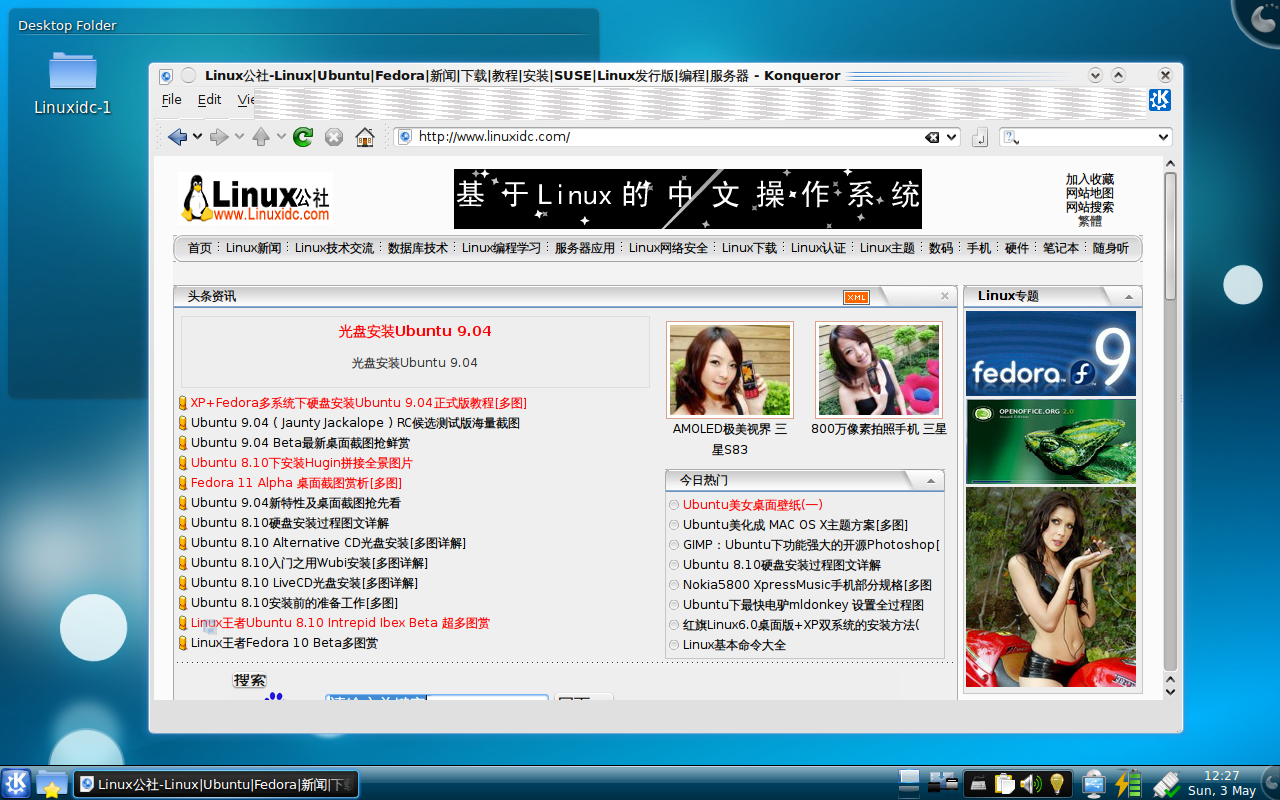Screen dimensions: 1280x800
Task: Open the Ubuntu美女桌面壁纸 link
Action: pos(750,504)
